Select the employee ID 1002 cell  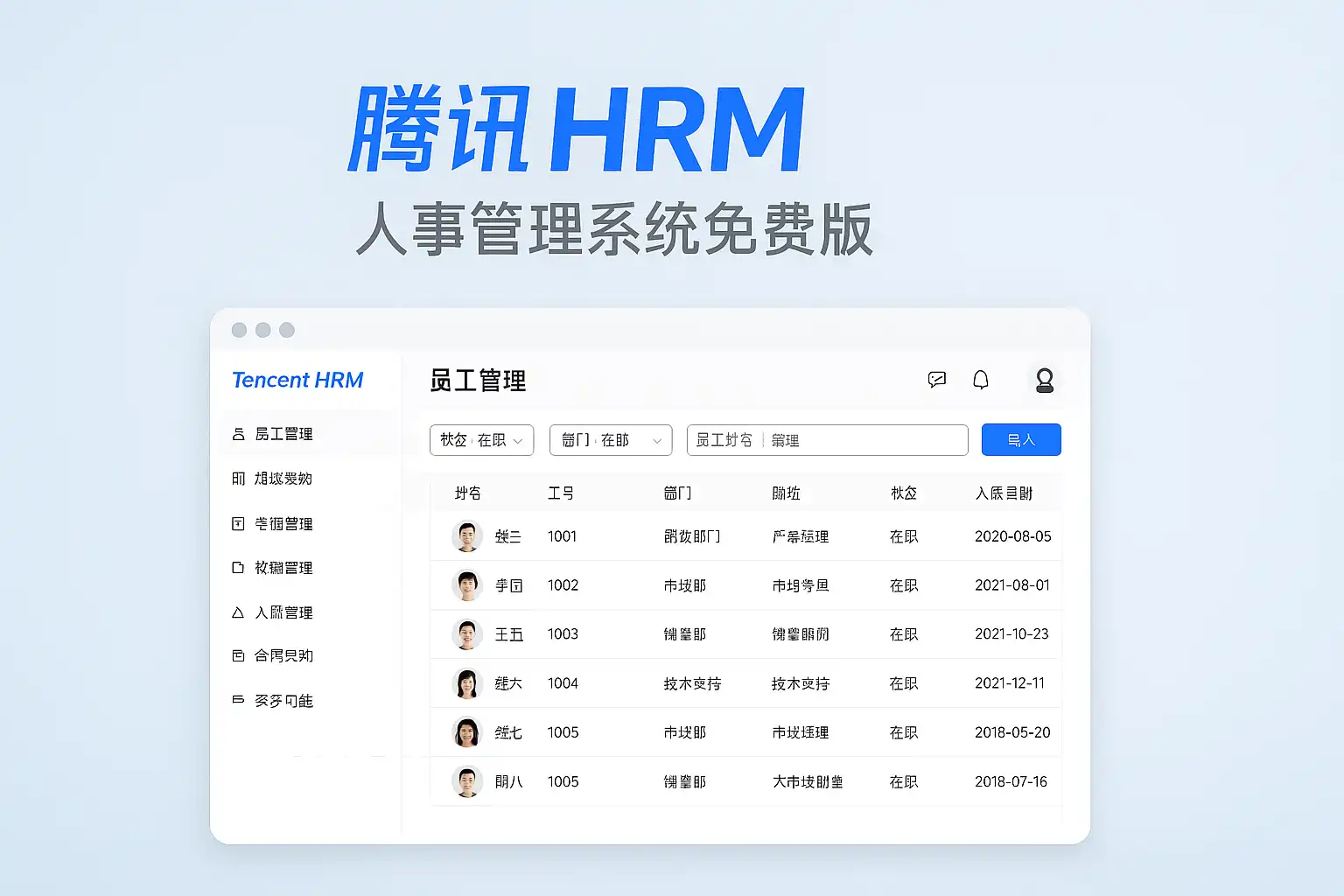563,585
